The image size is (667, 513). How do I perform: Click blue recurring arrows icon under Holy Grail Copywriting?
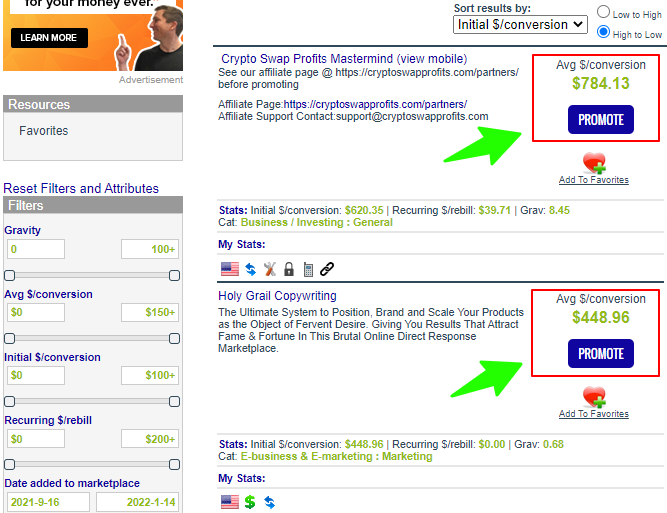[269, 502]
